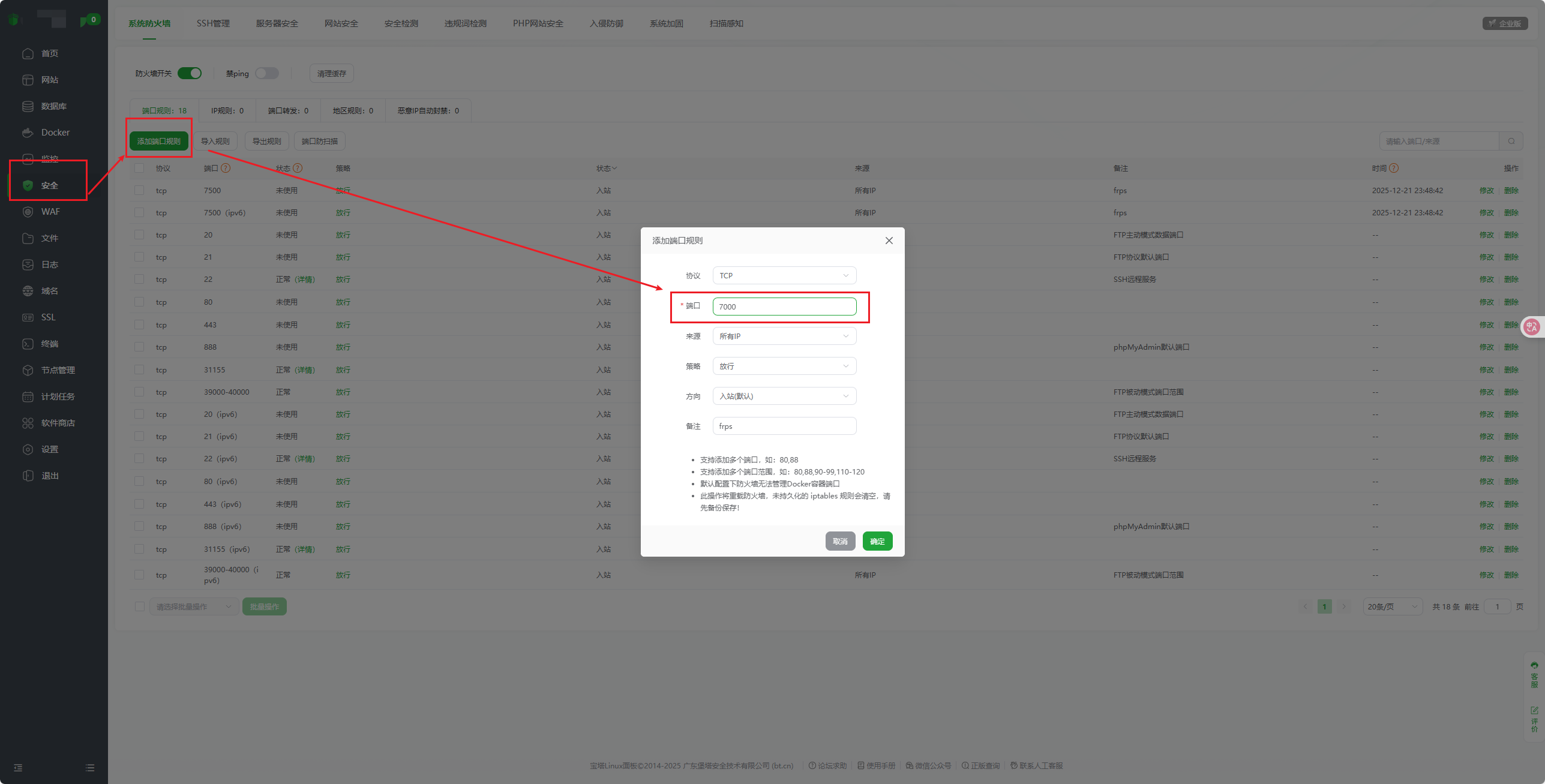Click the software store (软件商店) icon
This screenshot has height=784, width=1545.
click(28, 423)
